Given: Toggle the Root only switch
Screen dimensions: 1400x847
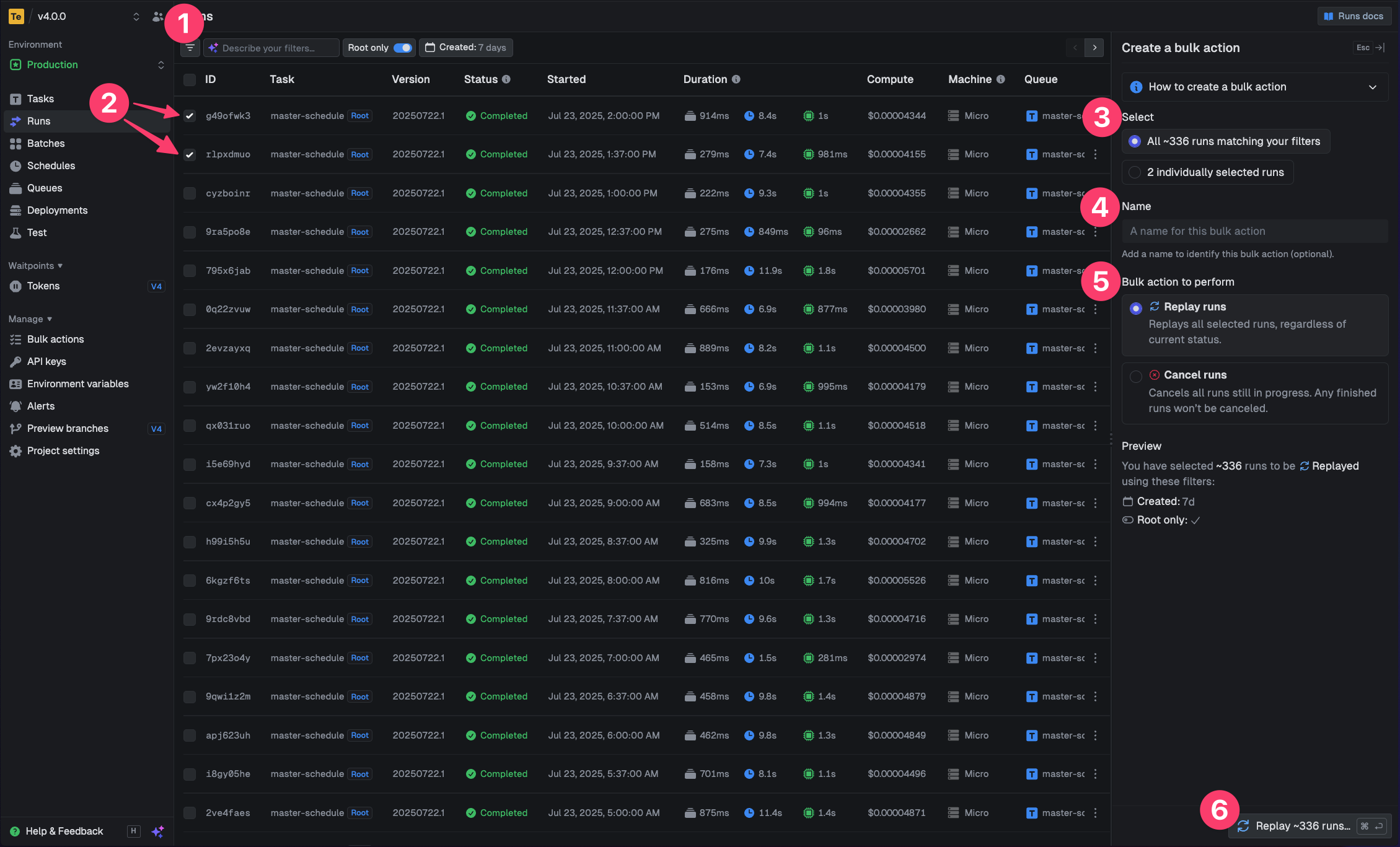Looking at the screenshot, I should (x=403, y=48).
